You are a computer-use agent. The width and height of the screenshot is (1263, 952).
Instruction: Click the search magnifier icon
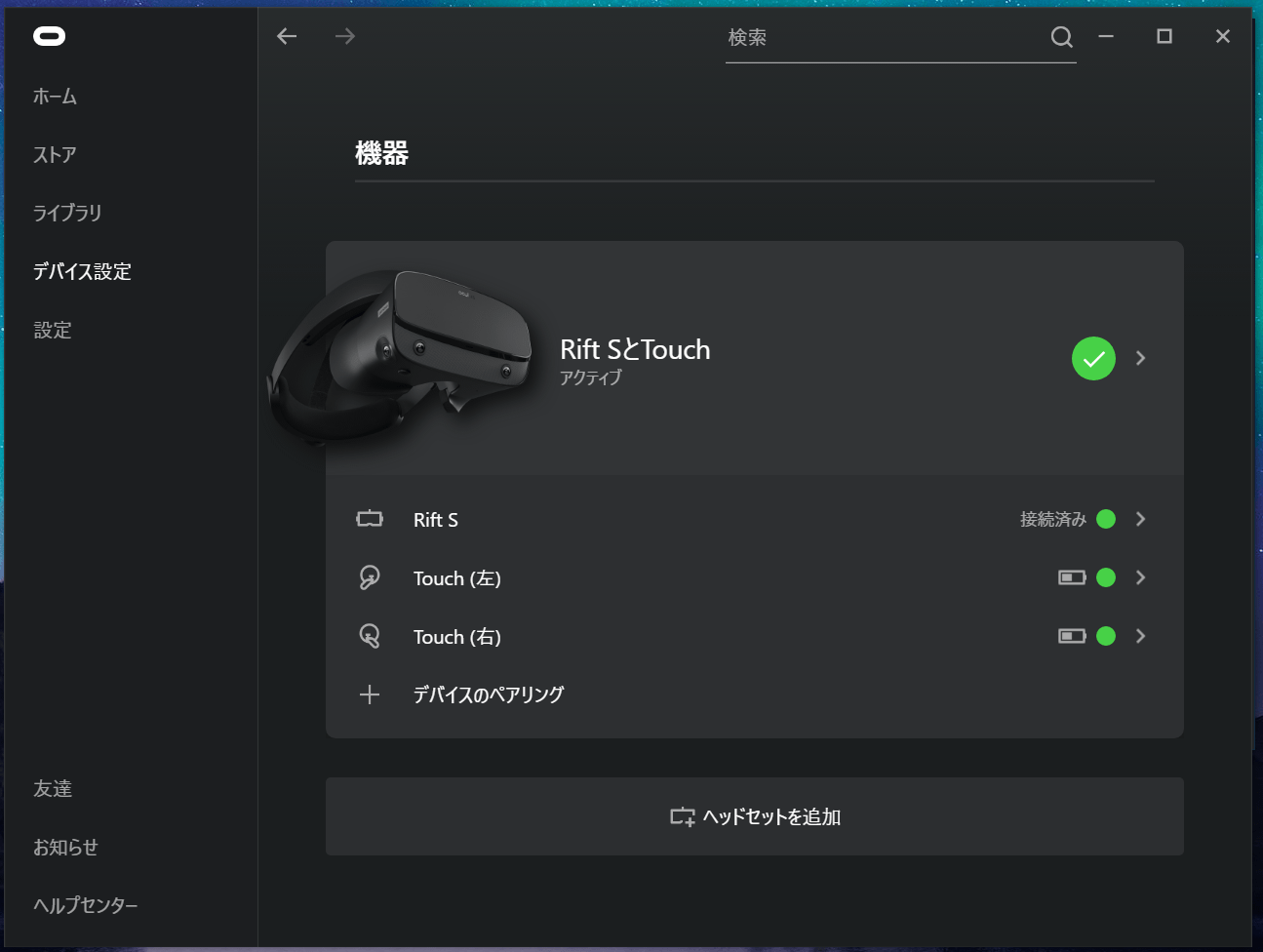[x=1062, y=37]
